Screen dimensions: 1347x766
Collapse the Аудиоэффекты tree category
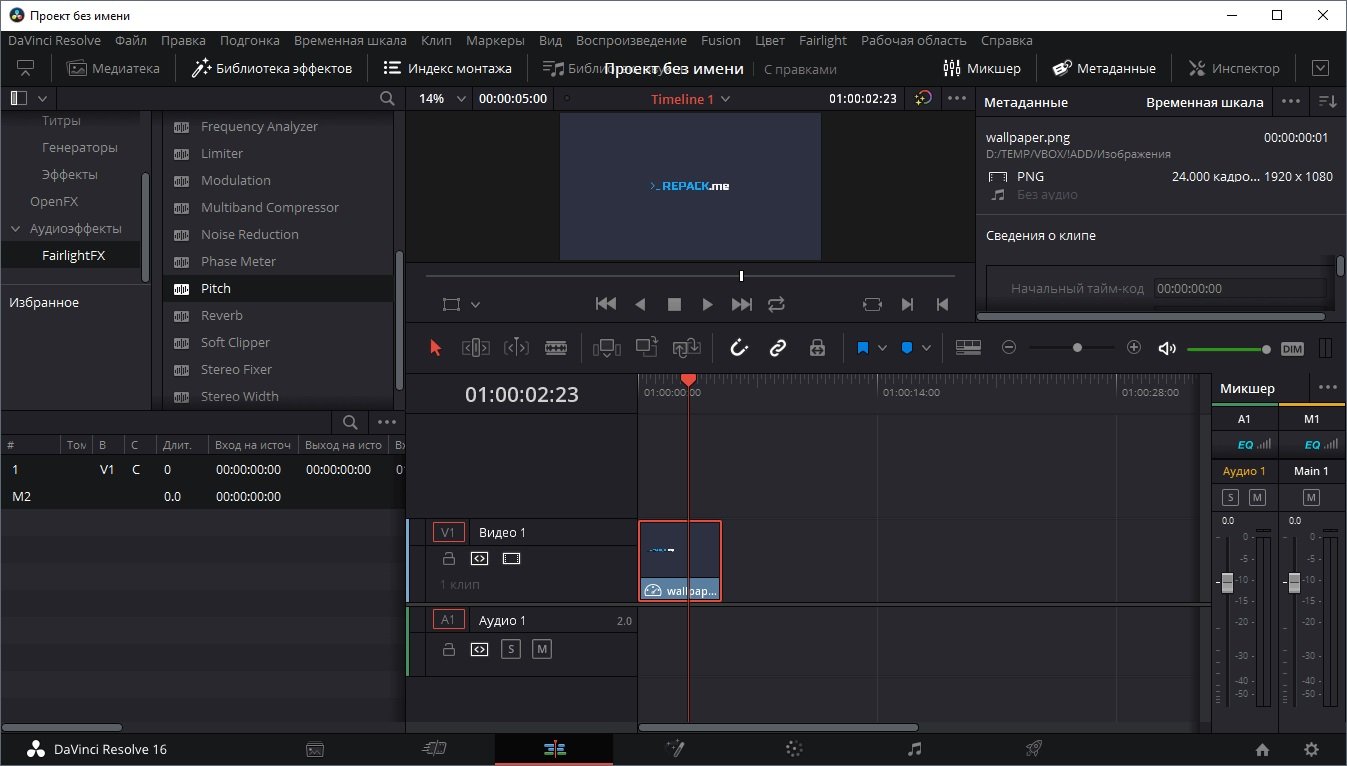click(15, 229)
